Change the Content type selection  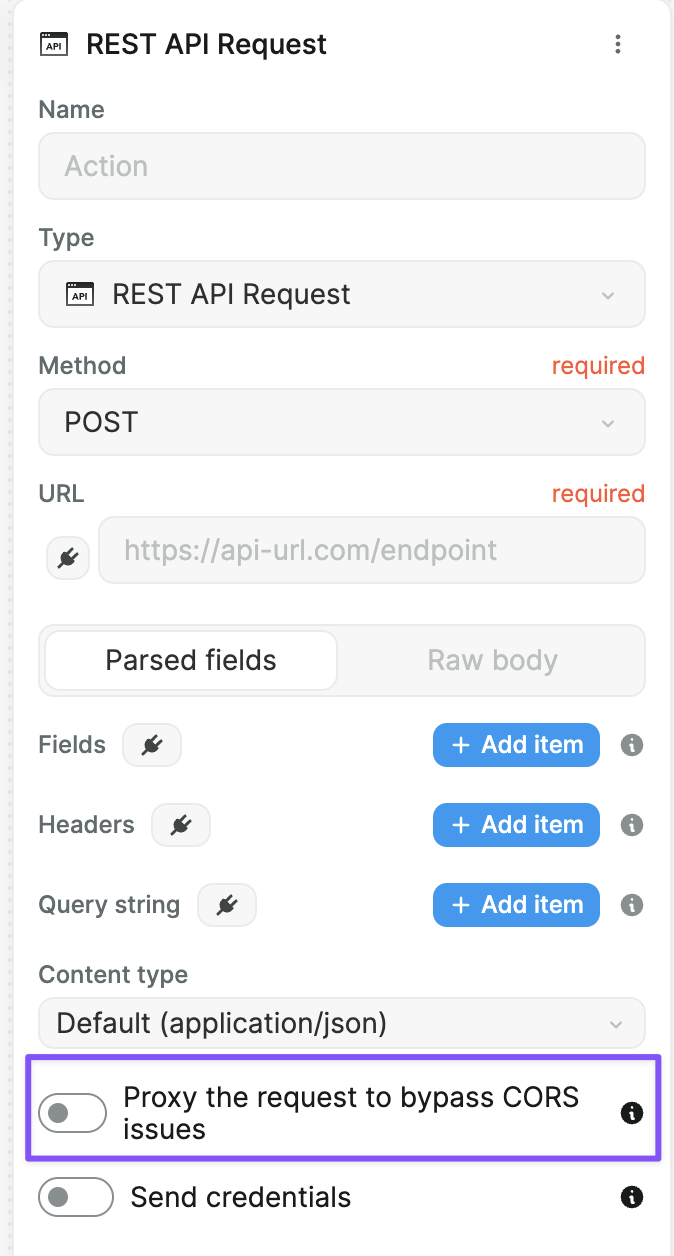[342, 1023]
